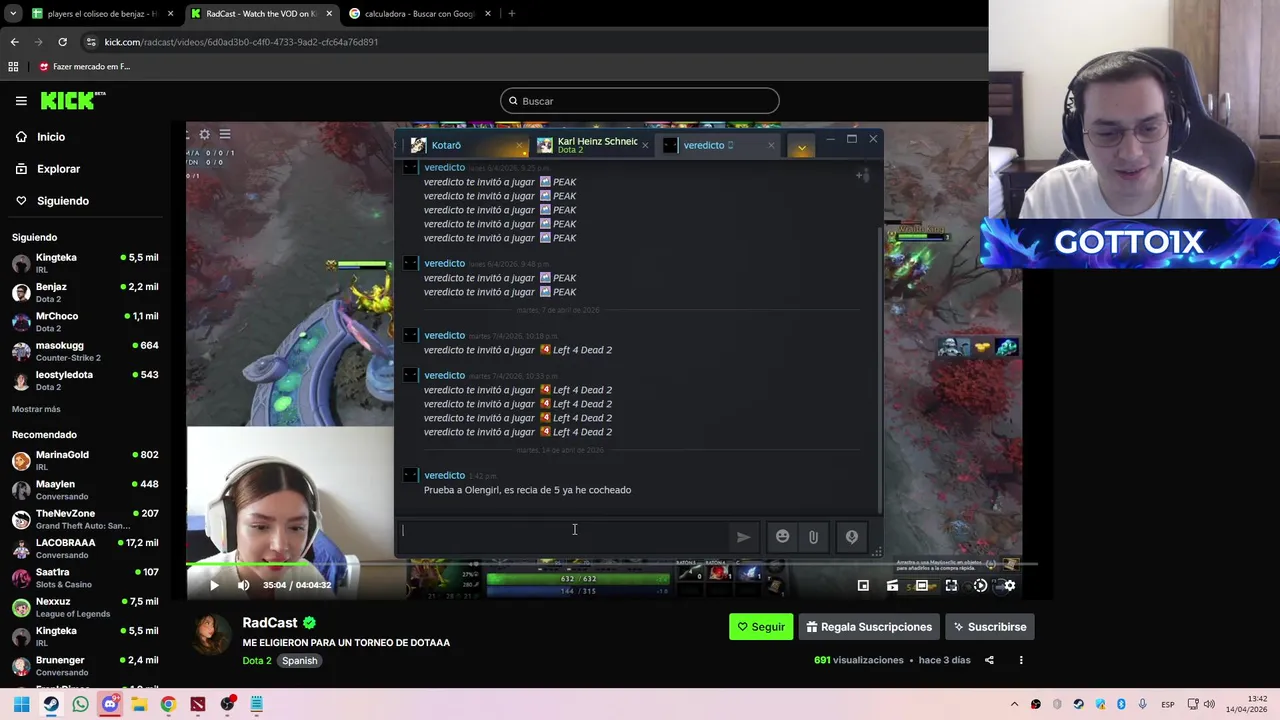Open leostyledota channel

(85, 380)
